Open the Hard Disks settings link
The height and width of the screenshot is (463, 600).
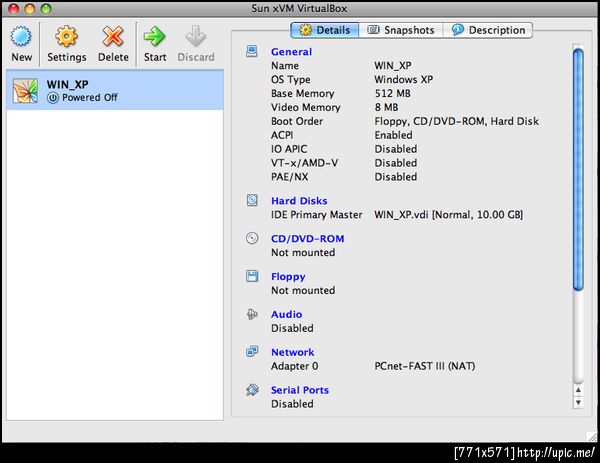click(299, 201)
